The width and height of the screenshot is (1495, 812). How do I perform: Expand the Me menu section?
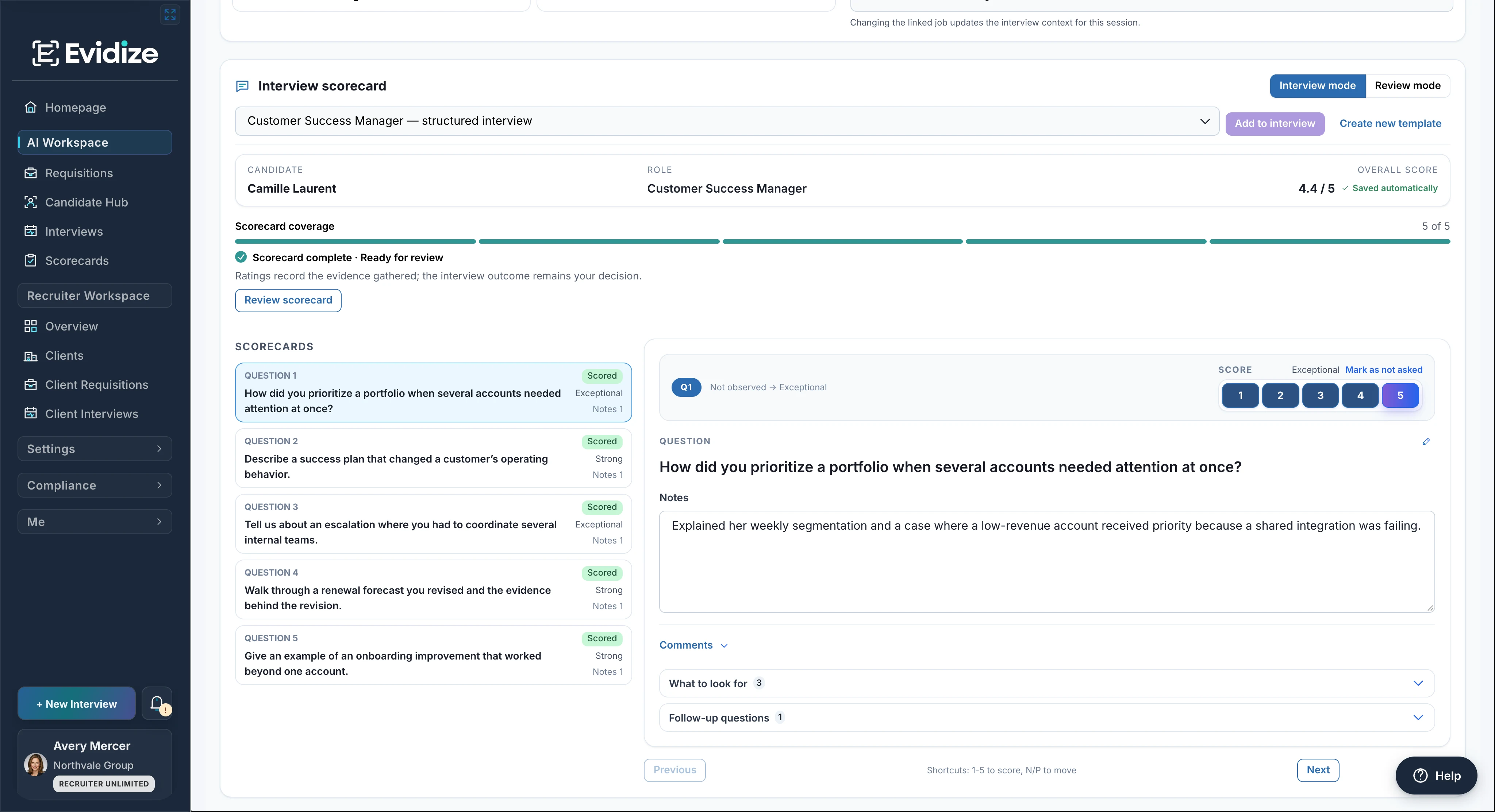[95, 522]
